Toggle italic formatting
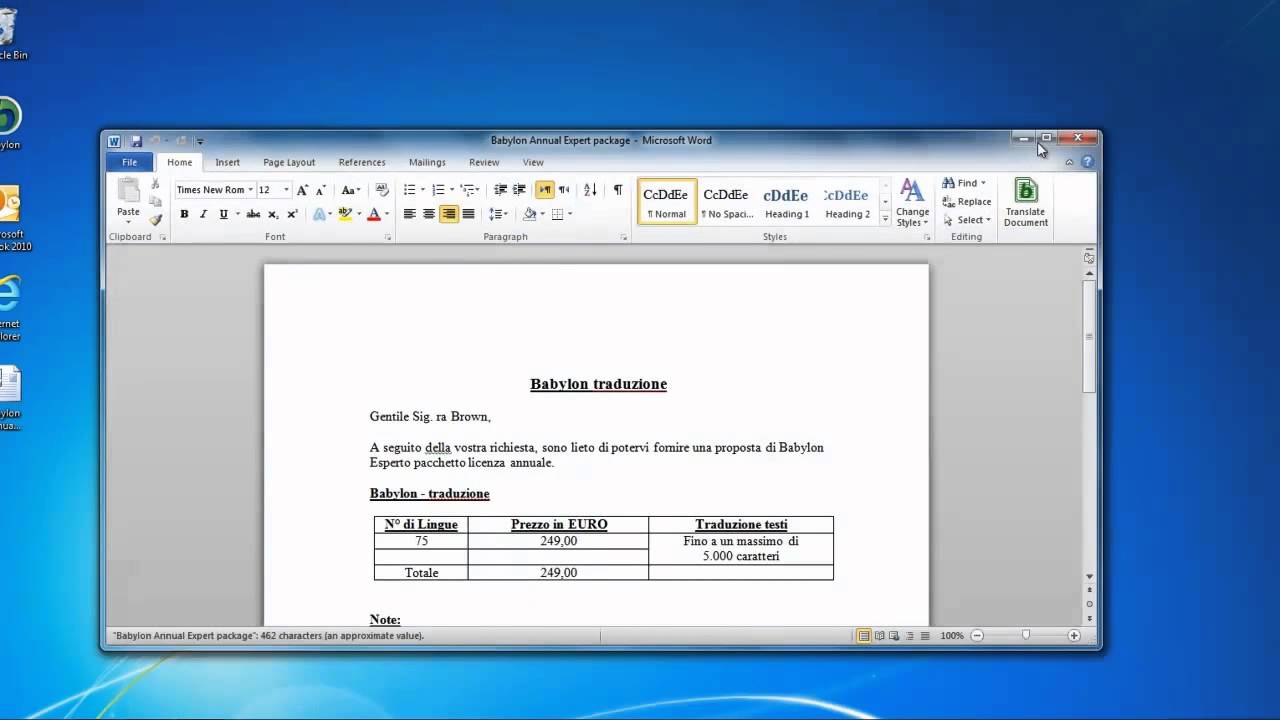 pos(203,214)
